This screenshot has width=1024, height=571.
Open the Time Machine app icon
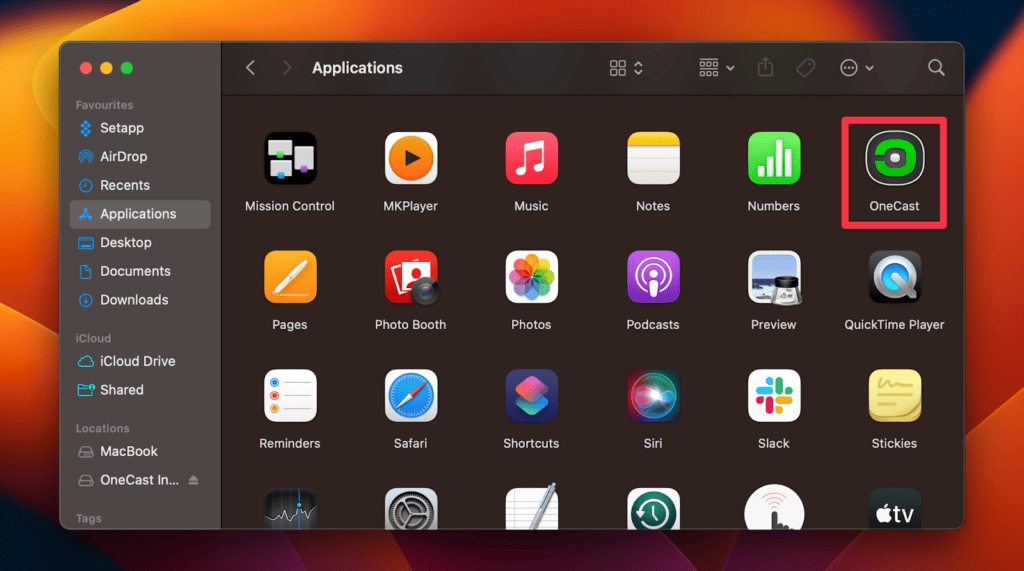(x=653, y=509)
